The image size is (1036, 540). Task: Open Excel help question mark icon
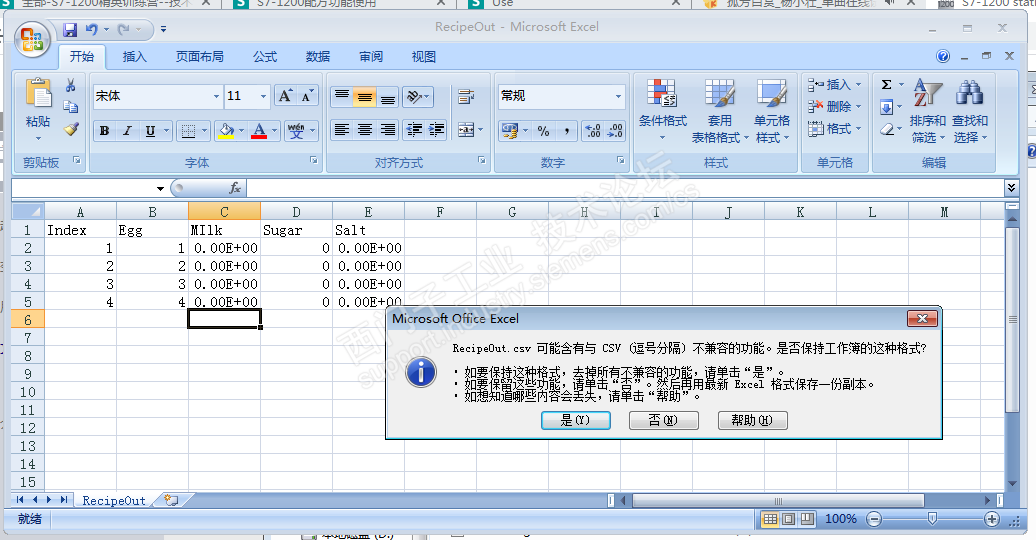[x=943, y=56]
